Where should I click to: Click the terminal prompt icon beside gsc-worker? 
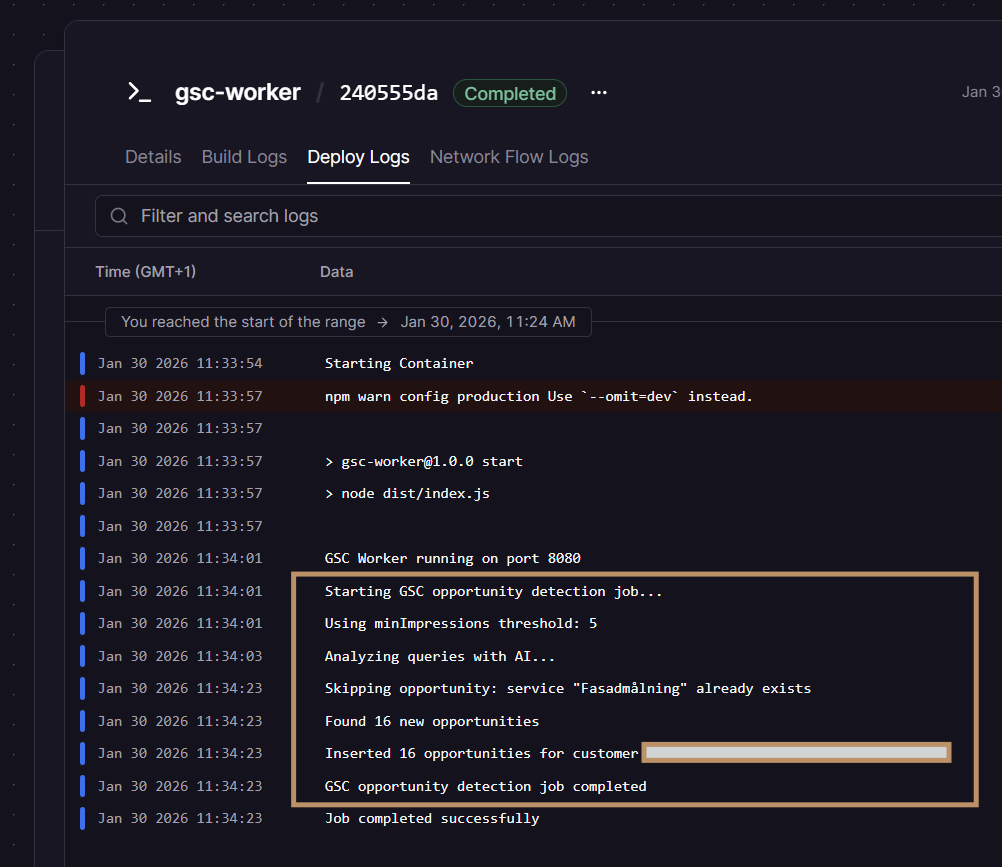click(139, 93)
